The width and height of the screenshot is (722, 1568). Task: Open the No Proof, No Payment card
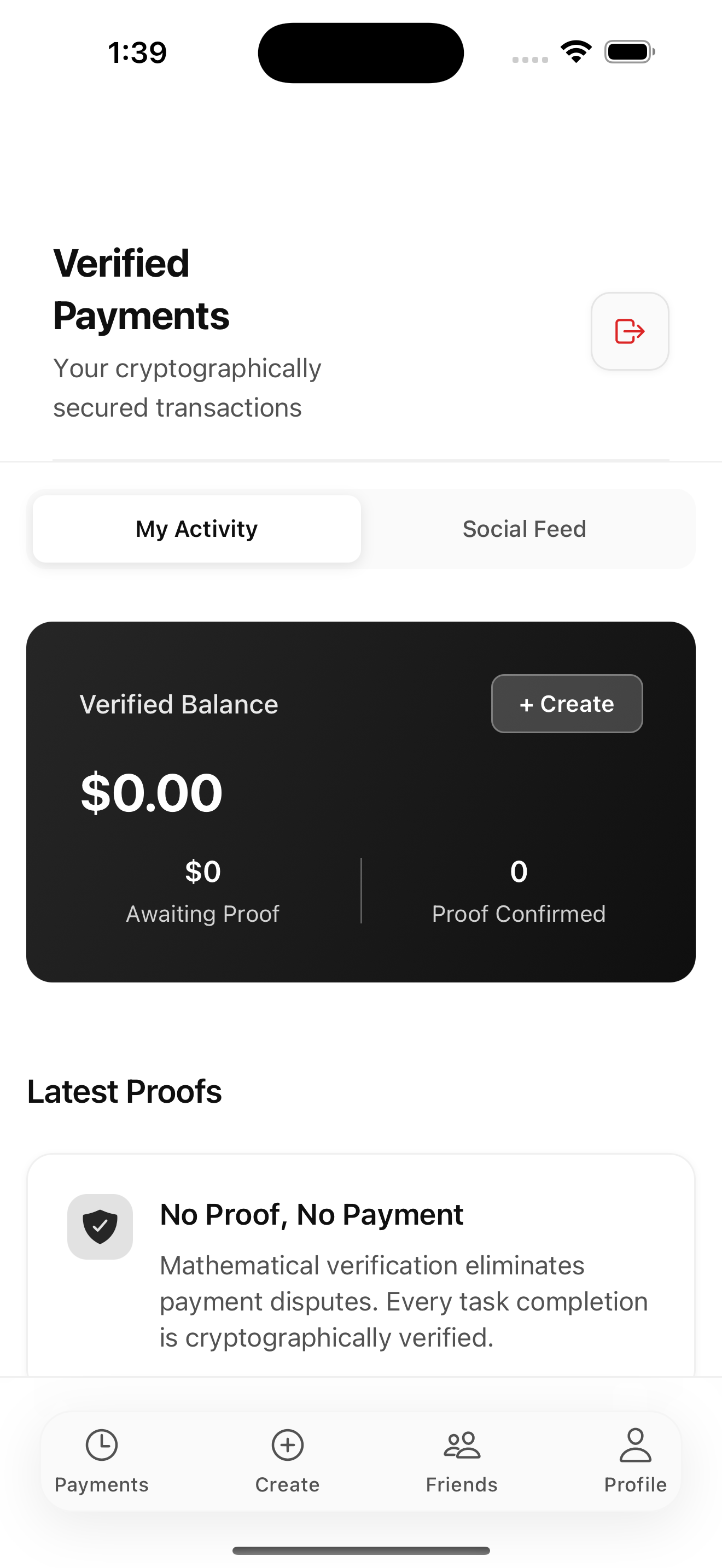361,1266
